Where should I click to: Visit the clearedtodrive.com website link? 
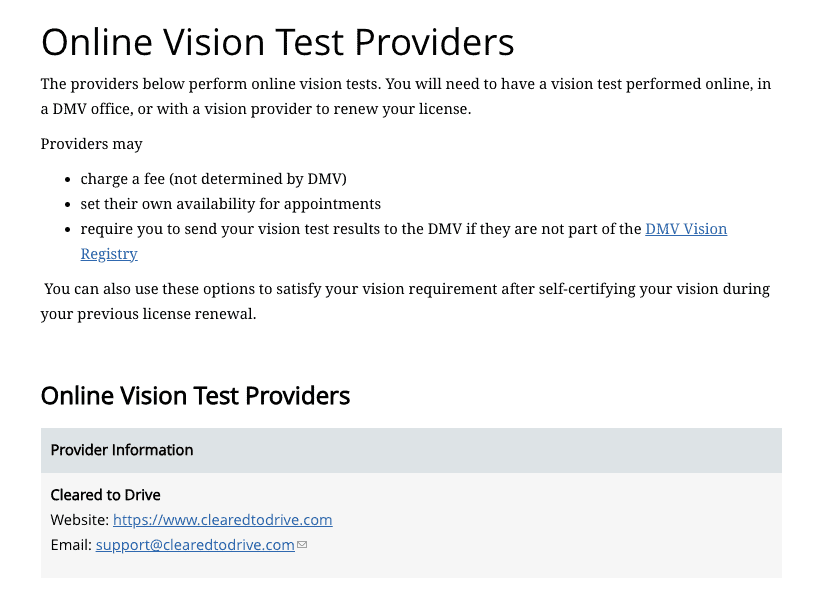tap(223, 520)
